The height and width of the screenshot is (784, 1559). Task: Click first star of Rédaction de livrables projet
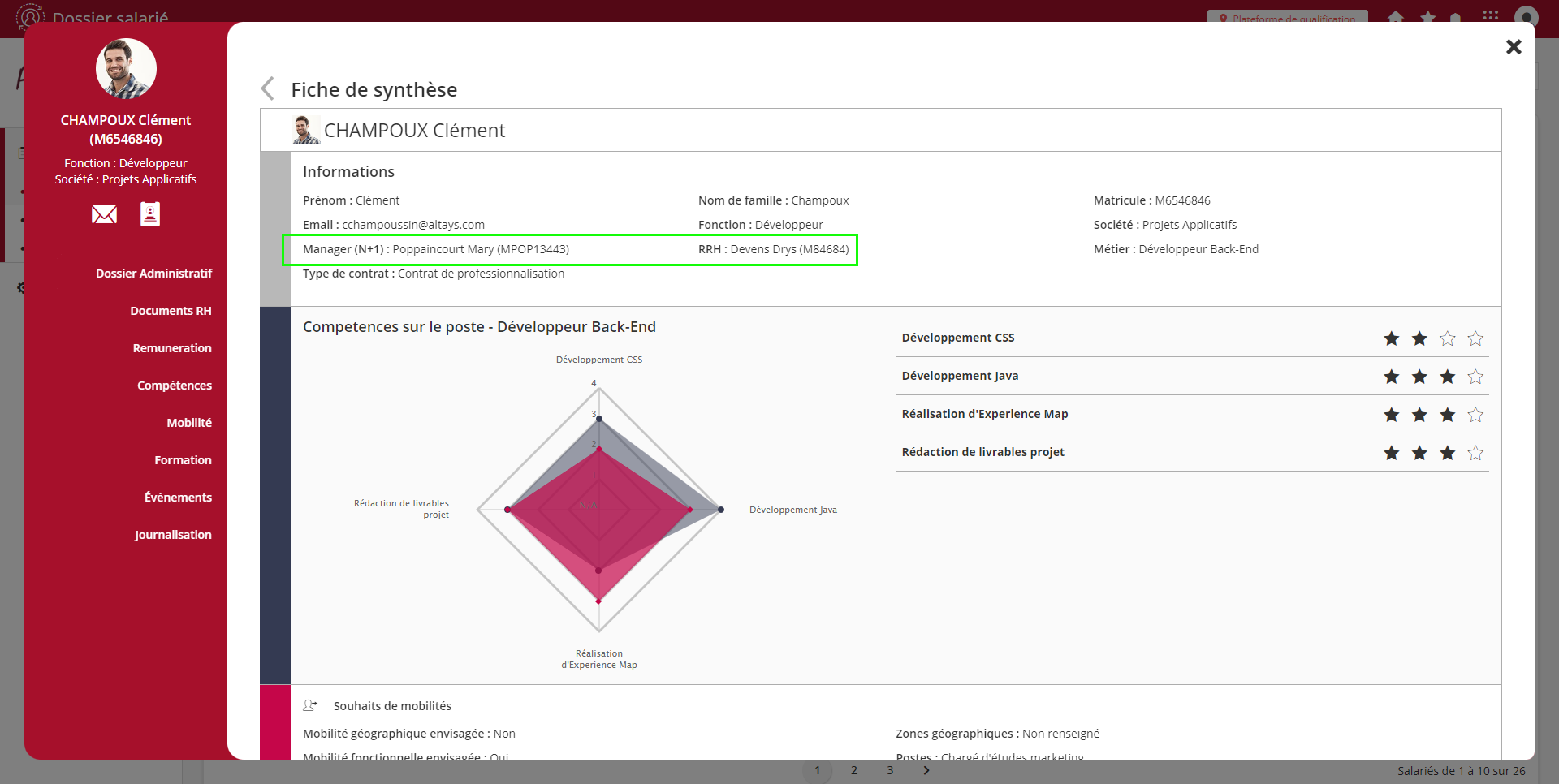(1391, 453)
